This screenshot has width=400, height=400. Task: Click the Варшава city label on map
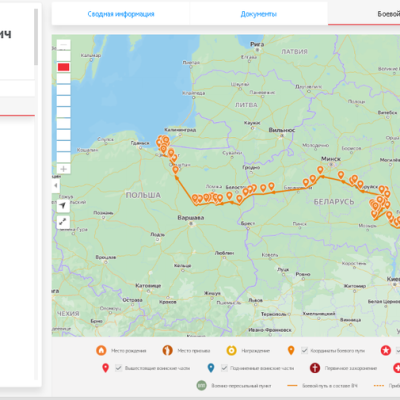tap(191, 218)
